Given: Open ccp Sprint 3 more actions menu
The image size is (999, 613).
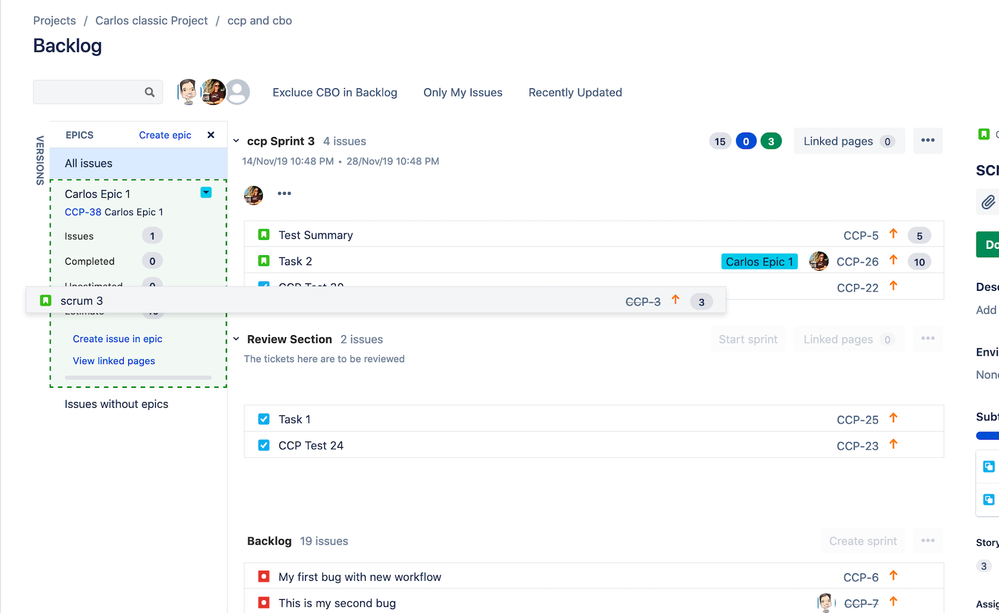Looking at the screenshot, I should tap(928, 141).
